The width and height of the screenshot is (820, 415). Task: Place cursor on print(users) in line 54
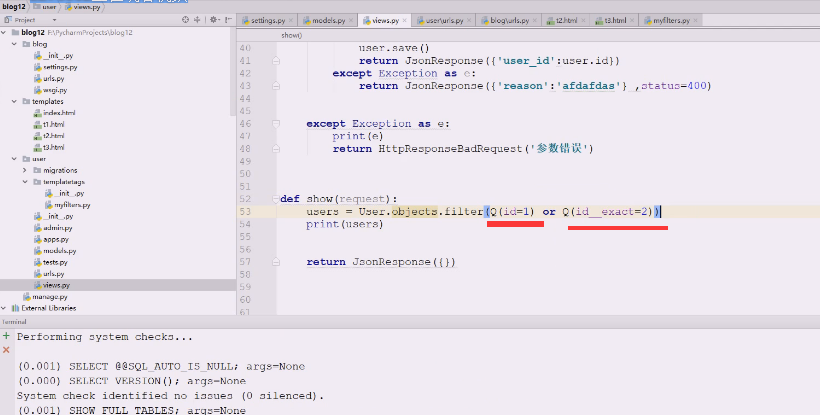(345, 224)
